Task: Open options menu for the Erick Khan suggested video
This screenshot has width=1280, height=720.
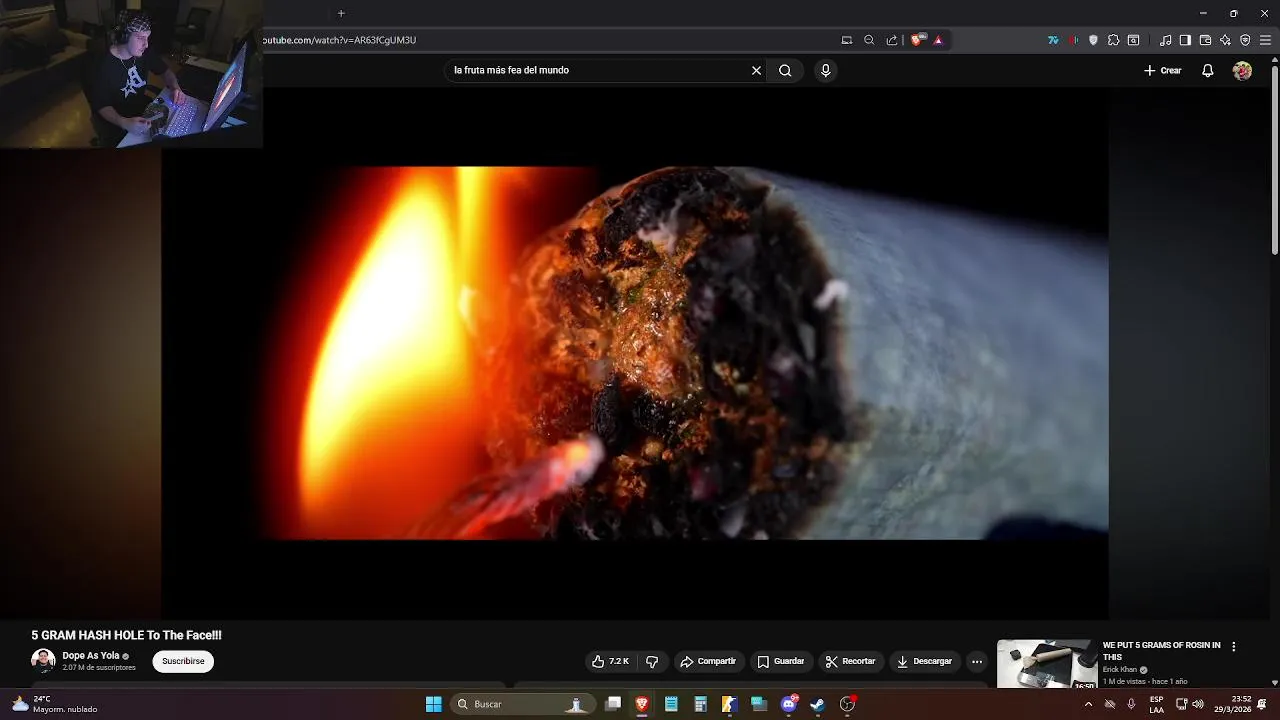Action: 1233,647
